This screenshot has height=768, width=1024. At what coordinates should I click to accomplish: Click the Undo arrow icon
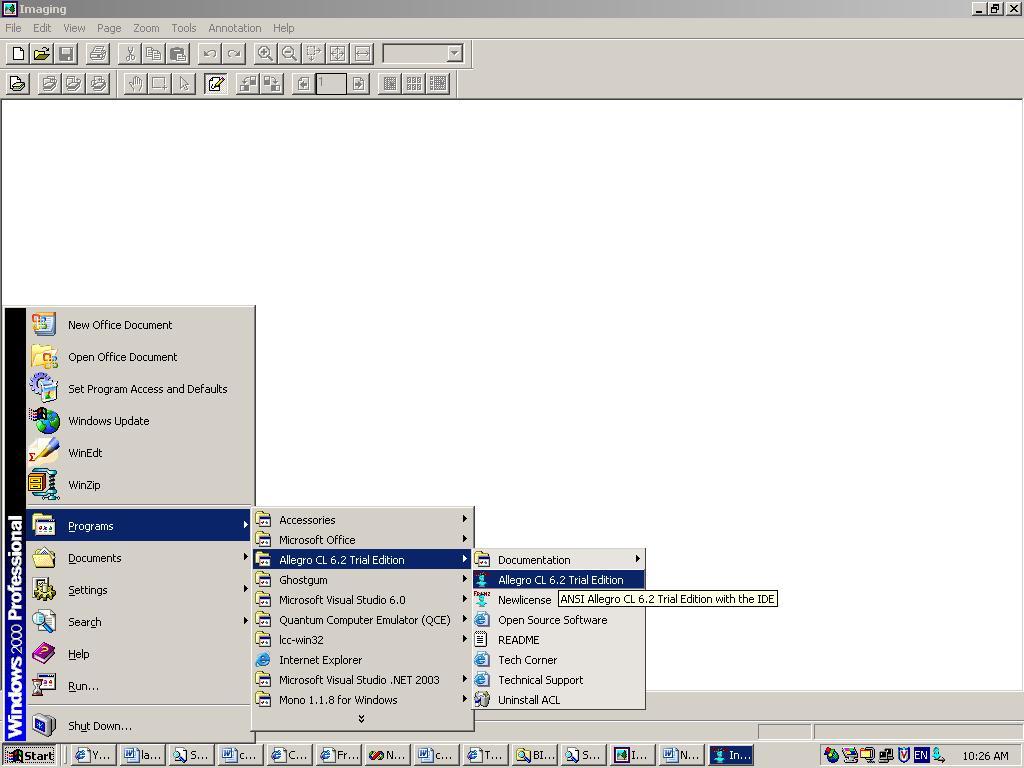click(209, 54)
